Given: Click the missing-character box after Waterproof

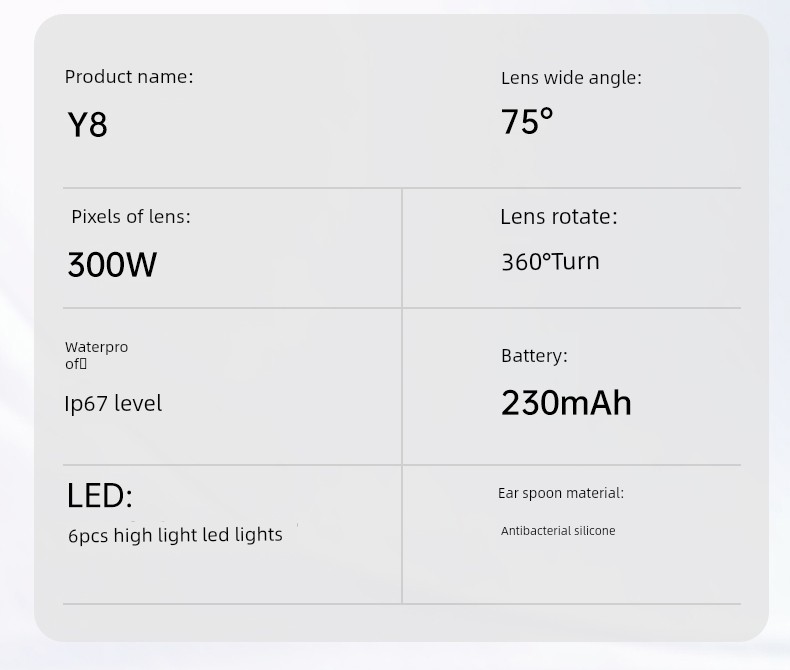Looking at the screenshot, I should pos(83,364).
